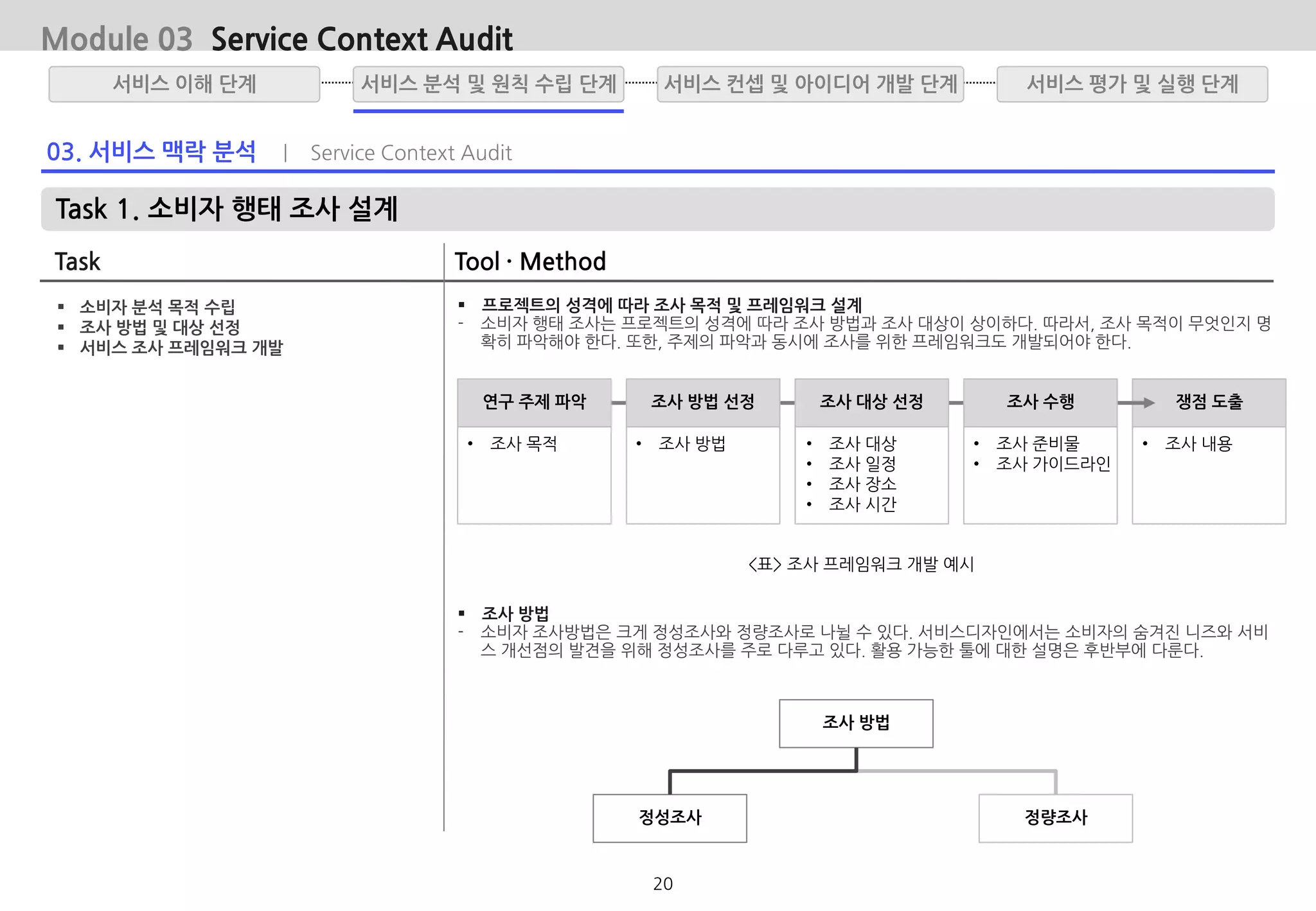Click the 프로젝트의 성격에 따라 bold heading
1316x911 pixels.
pos(671,305)
